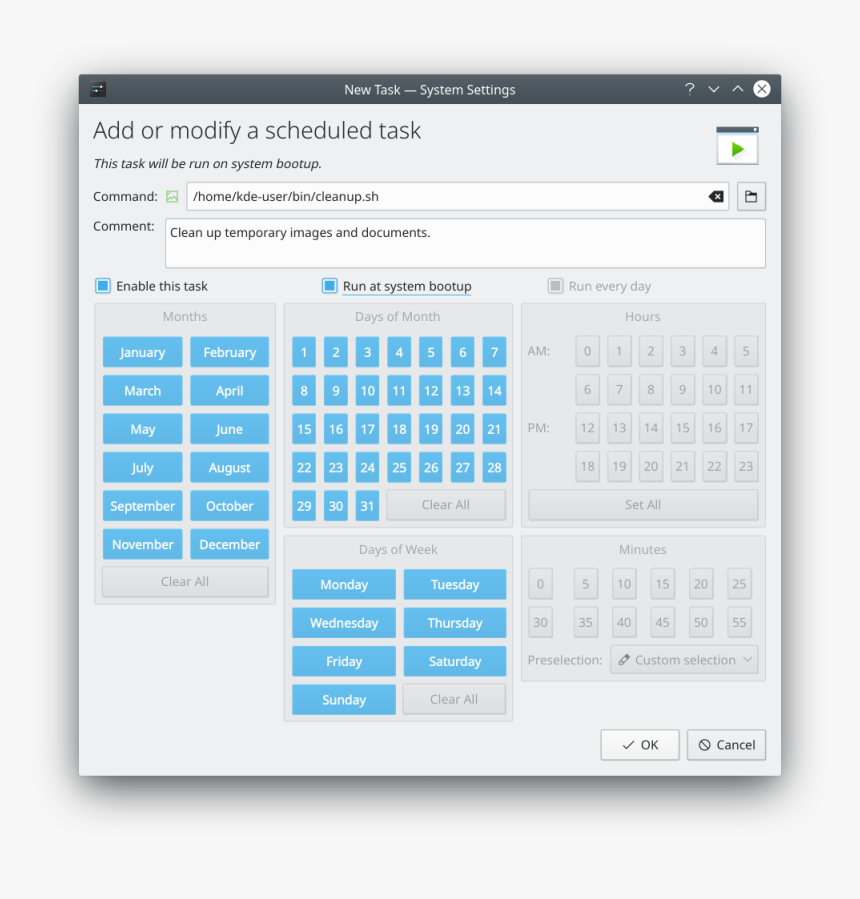The image size is (860, 899).
Task: Click Clear All under Months
Action: pos(185,581)
